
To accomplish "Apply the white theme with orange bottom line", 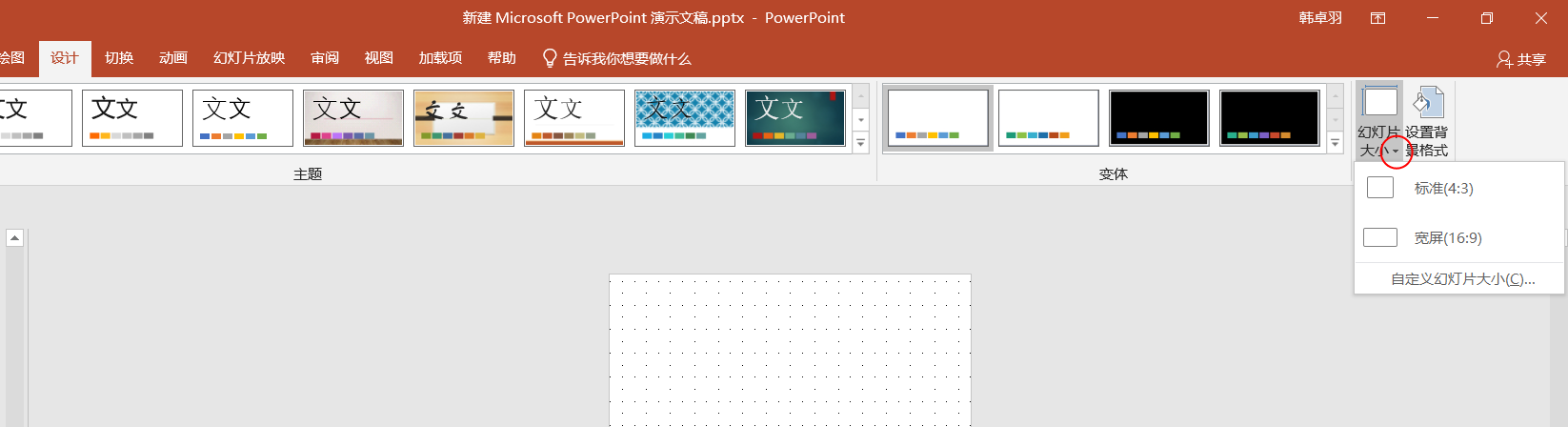I will (574, 118).
